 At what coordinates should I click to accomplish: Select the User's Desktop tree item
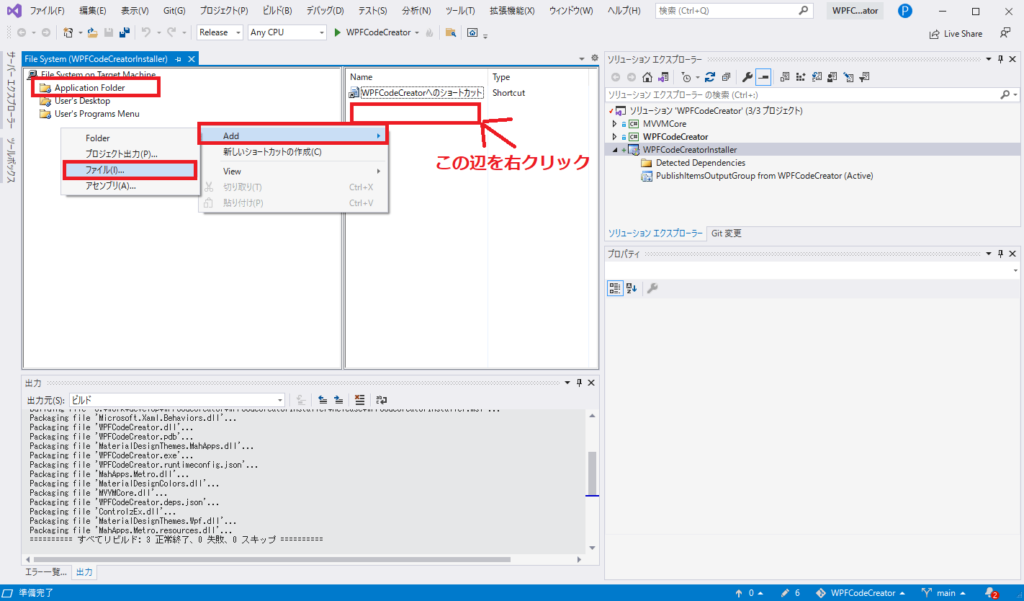[x=82, y=101]
